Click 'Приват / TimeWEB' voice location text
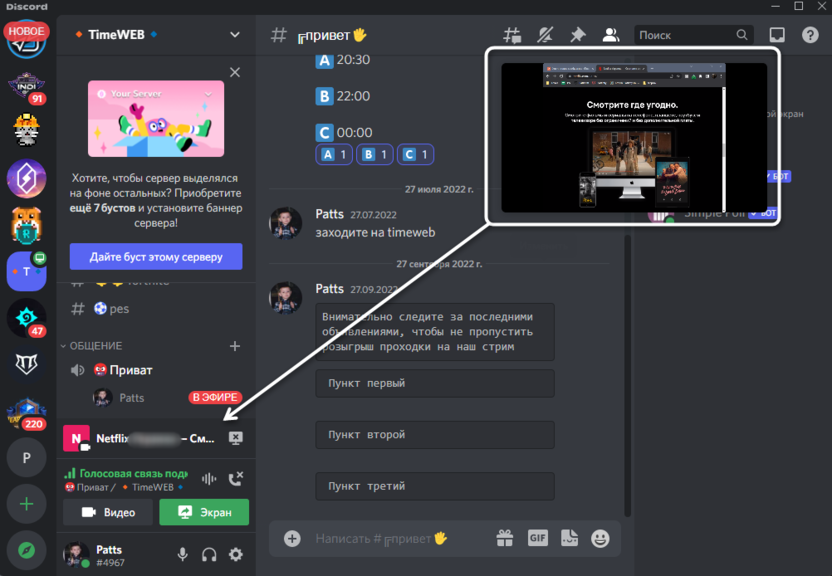The width and height of the screenshot is (832, 576). pos(124,487)
